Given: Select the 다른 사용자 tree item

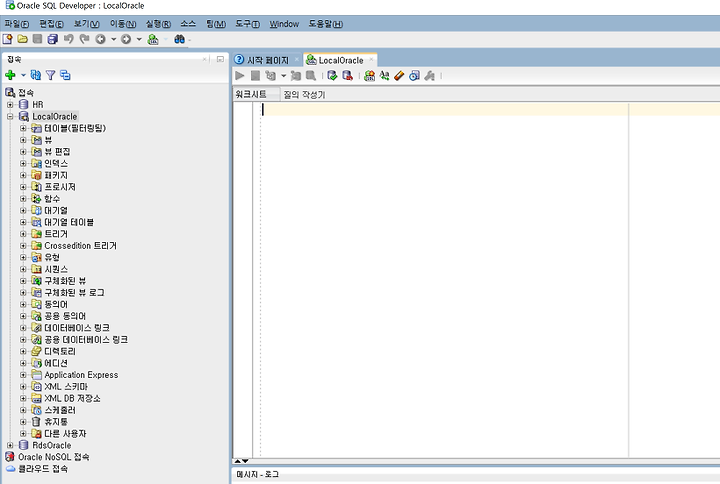Looking at the screenshot, I should point(65,433).
